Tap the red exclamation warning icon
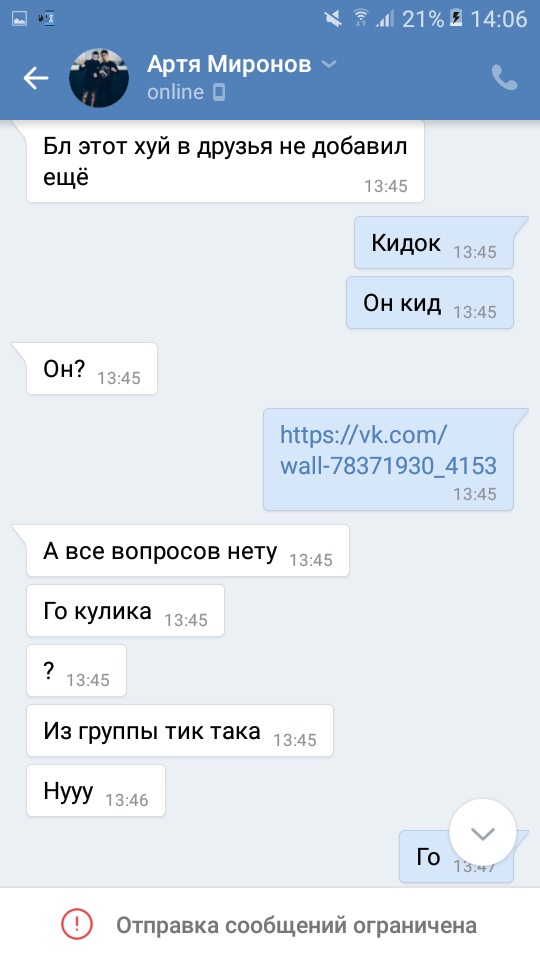This screenshot has width=540, height=960. click(x=77, y=924)
